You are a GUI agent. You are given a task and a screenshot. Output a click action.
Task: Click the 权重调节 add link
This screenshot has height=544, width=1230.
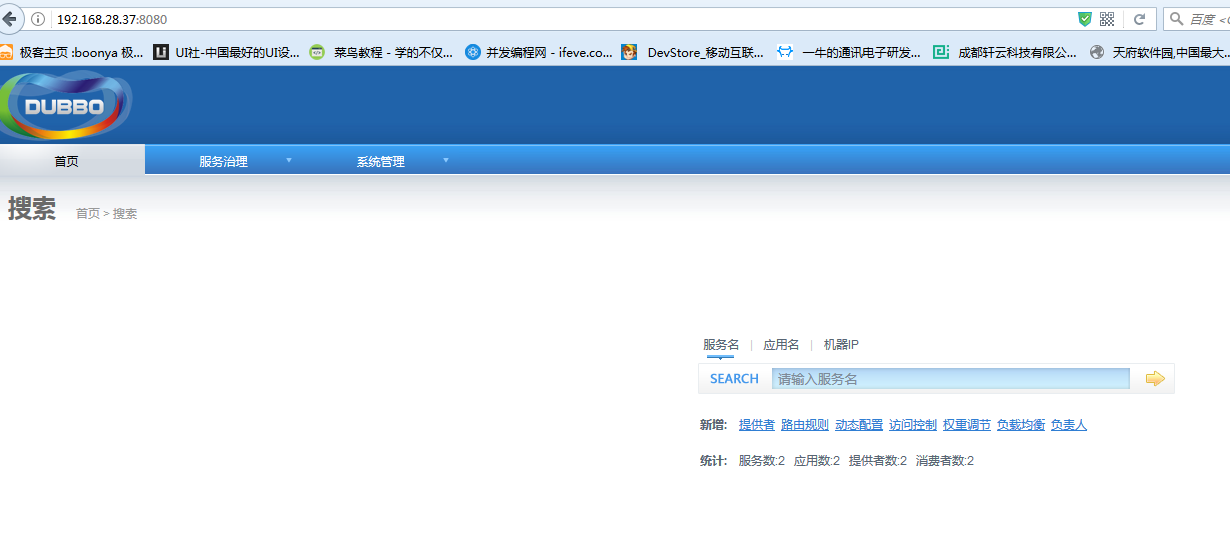tap(967, 425)
